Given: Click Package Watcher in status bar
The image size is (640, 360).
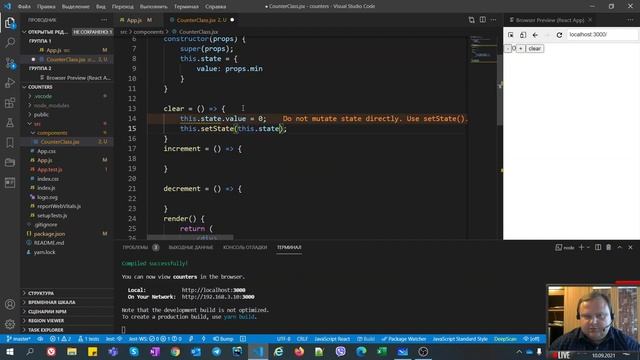Looking at the screenshot, I should (404, 339).
